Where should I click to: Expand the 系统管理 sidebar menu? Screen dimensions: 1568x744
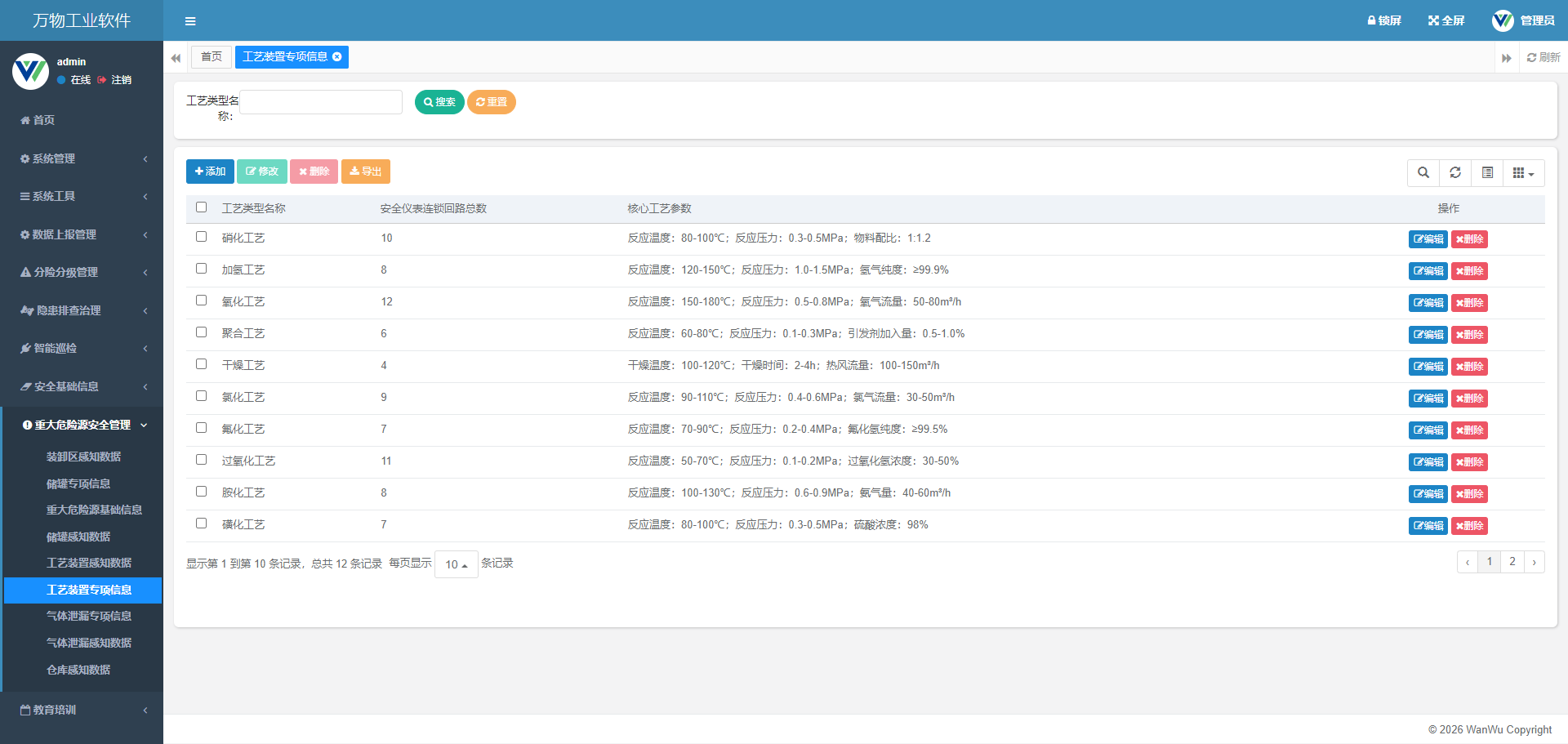pyautogui.click(x=82, y=158)
